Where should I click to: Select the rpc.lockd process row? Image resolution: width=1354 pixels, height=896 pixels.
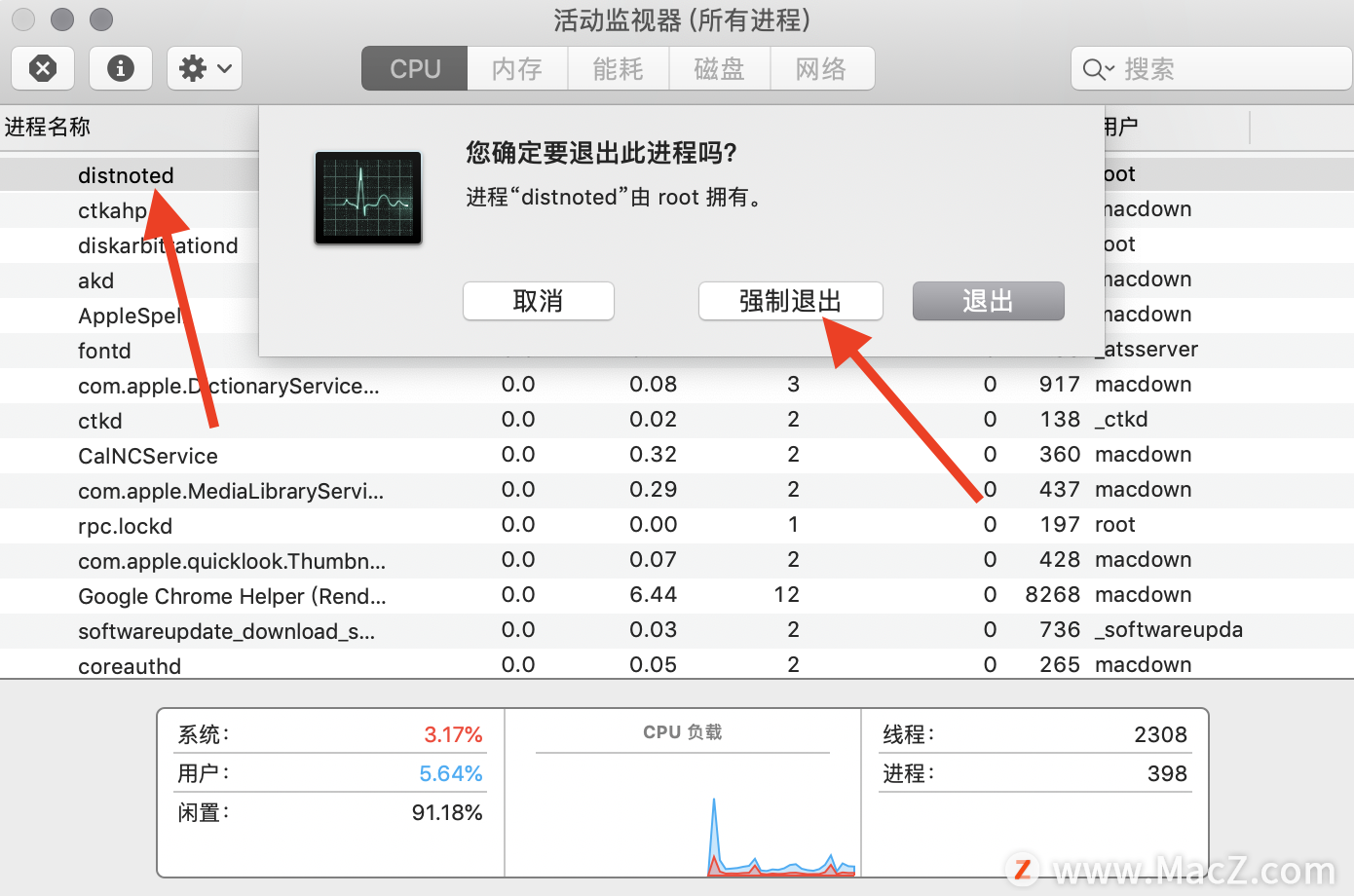click(677, 526)
